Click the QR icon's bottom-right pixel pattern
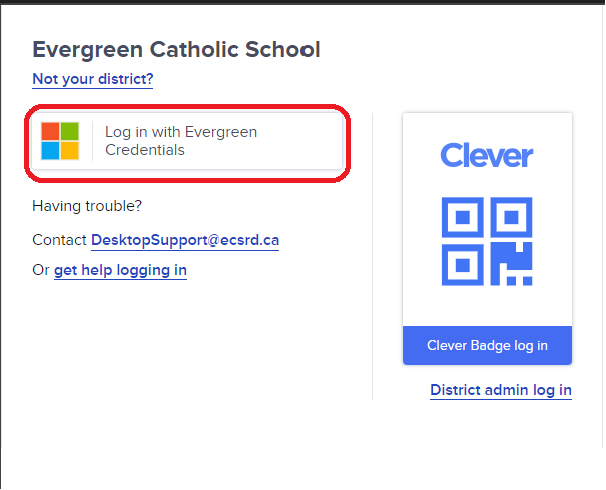606x490 pixels. 511,264
